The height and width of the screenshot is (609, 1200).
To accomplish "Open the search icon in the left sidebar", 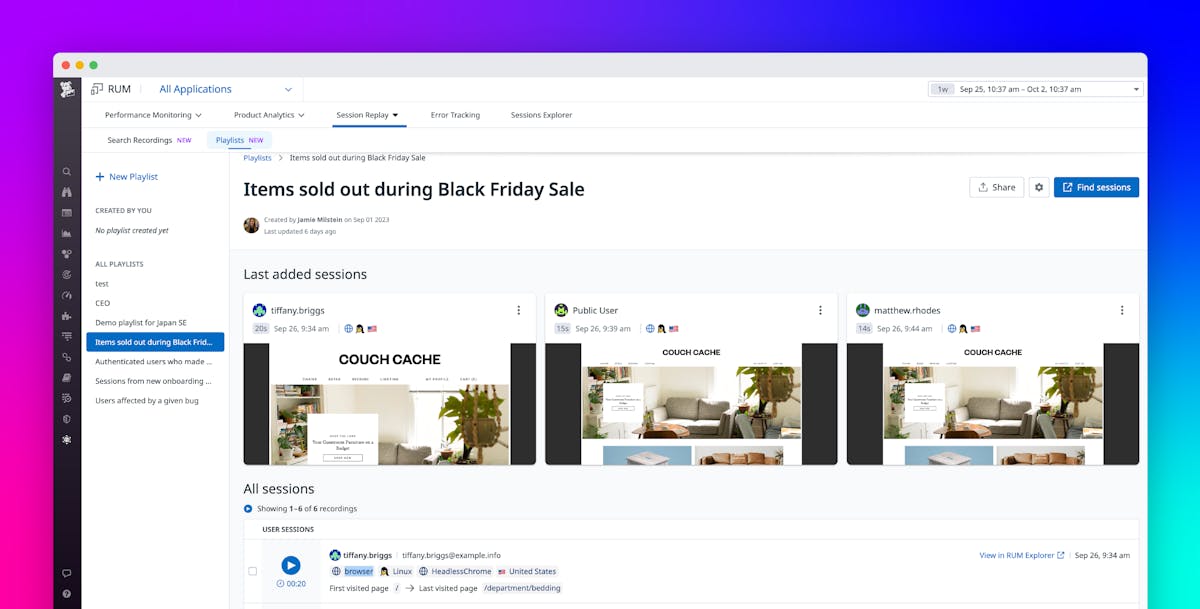I will click(x=66, y=171).
